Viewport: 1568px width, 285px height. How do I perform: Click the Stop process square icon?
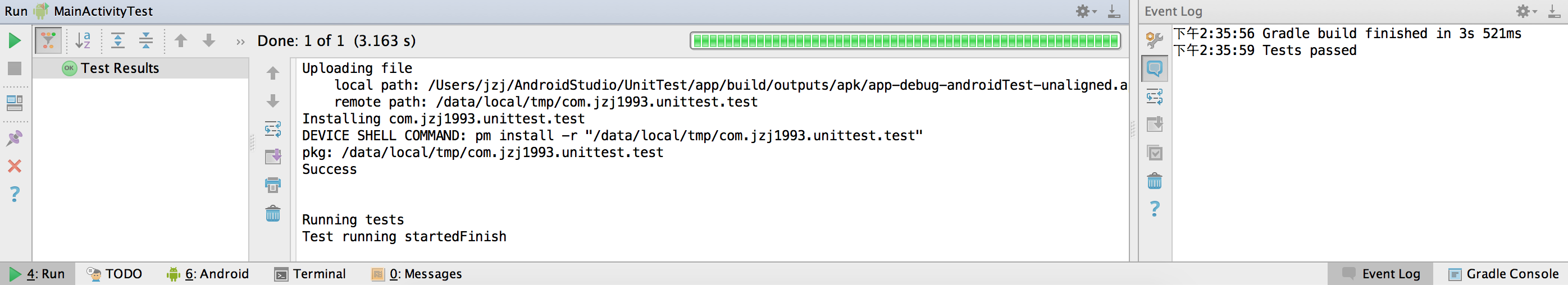coord(15,68)
